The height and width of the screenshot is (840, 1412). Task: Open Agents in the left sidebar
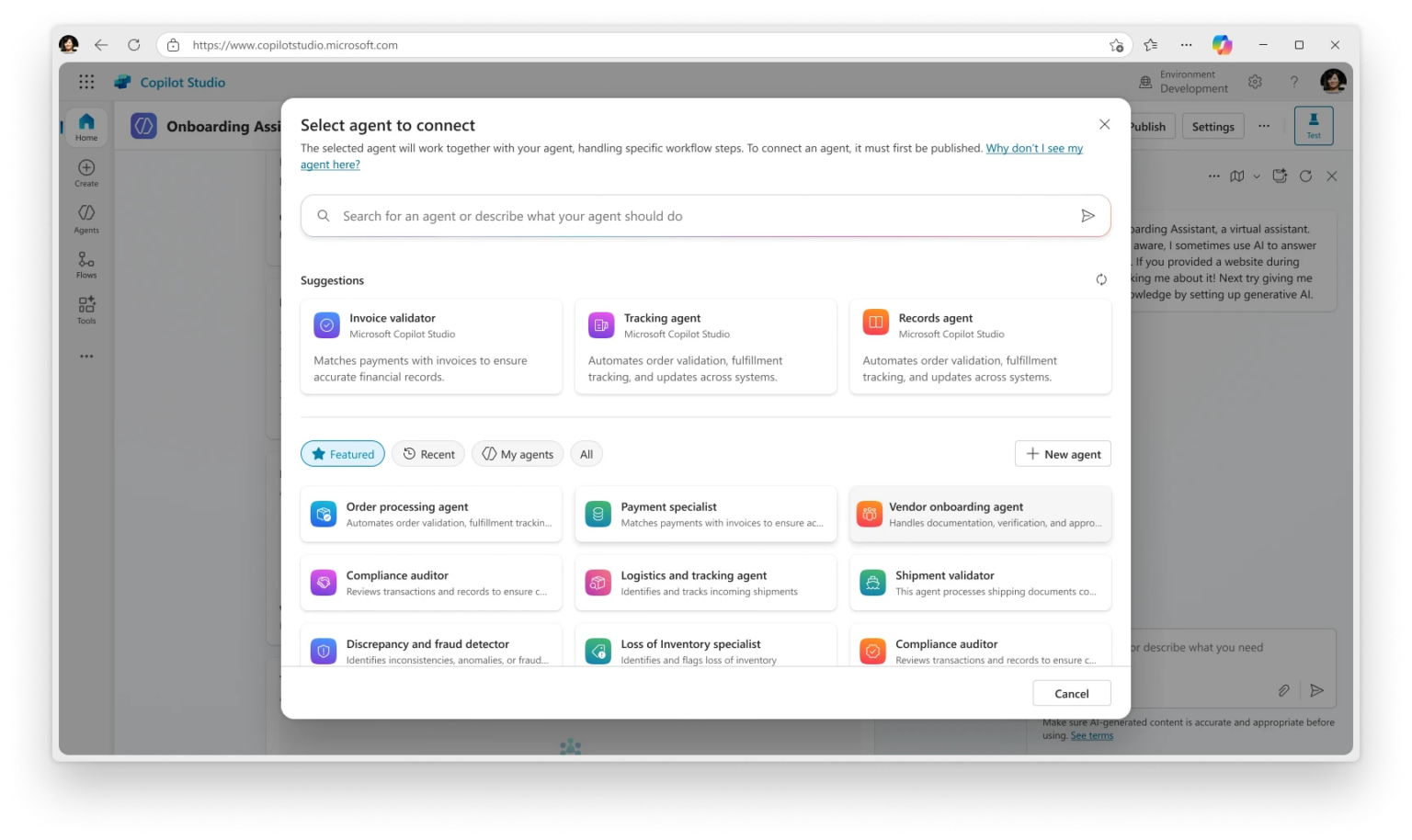pyautogui.click(x=86, y=219)
